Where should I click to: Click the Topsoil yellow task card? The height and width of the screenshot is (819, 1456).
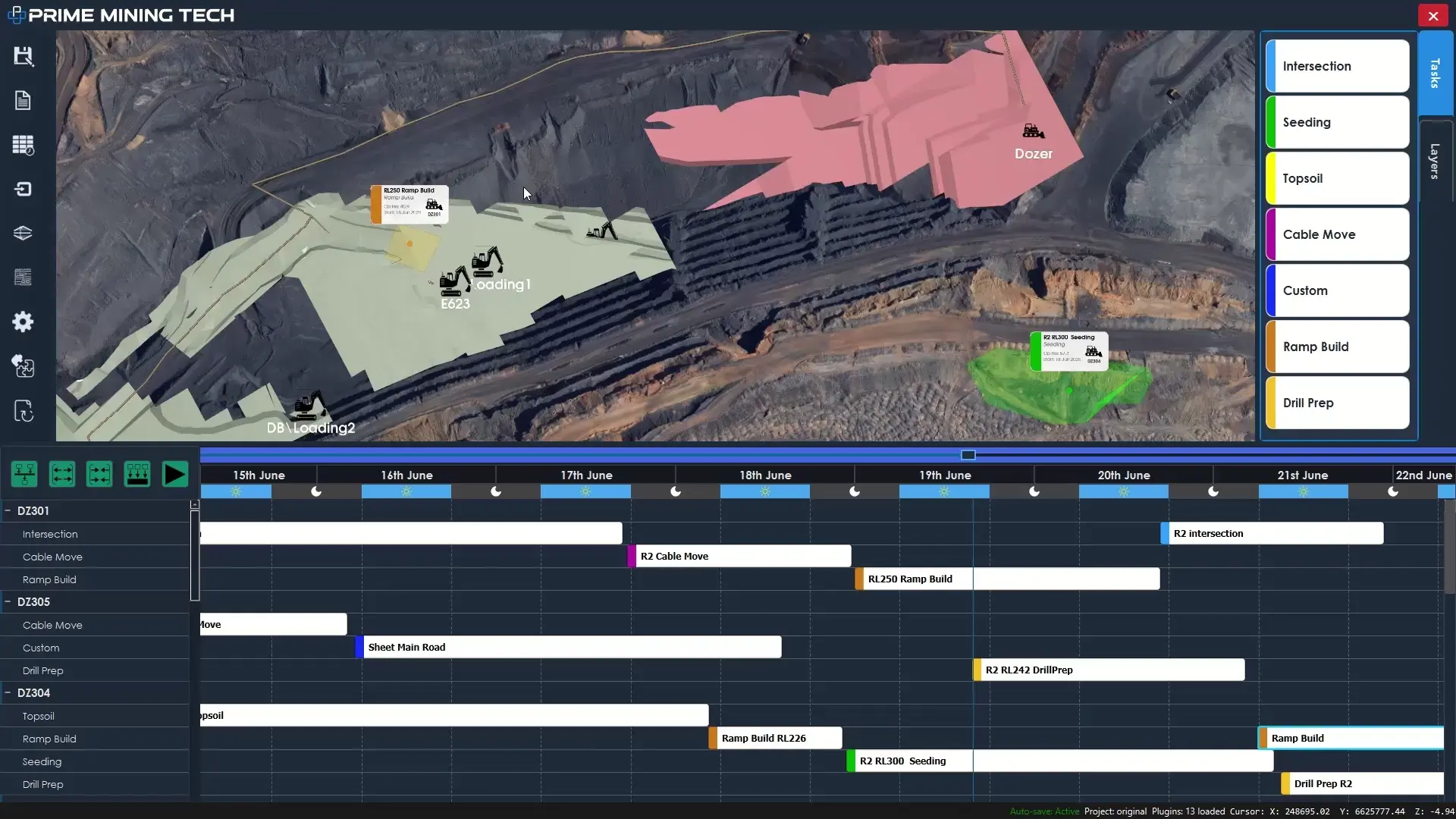pos(1338,178)
